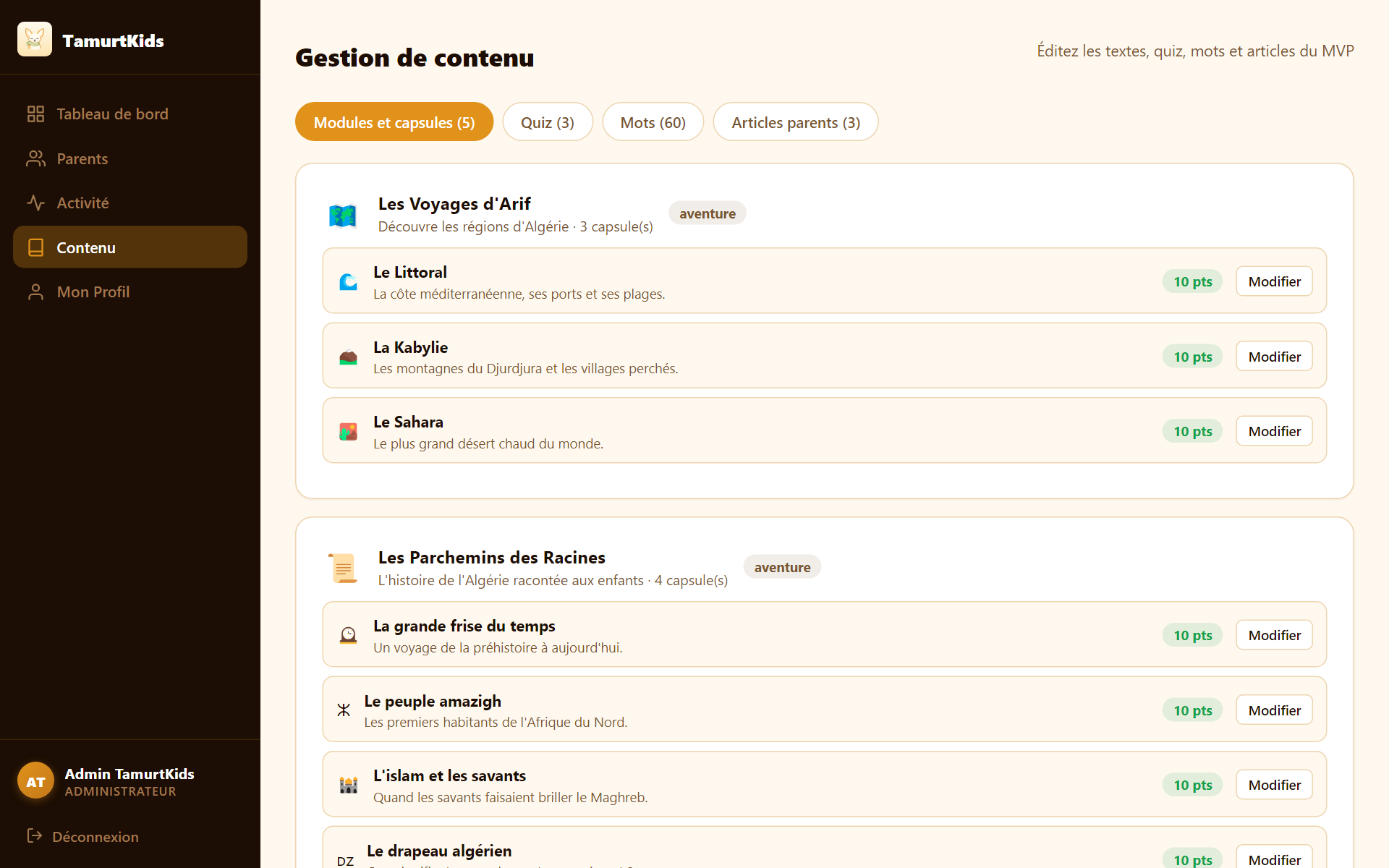Click the mosque icon beside L'islam et les savants

[348, 785]
